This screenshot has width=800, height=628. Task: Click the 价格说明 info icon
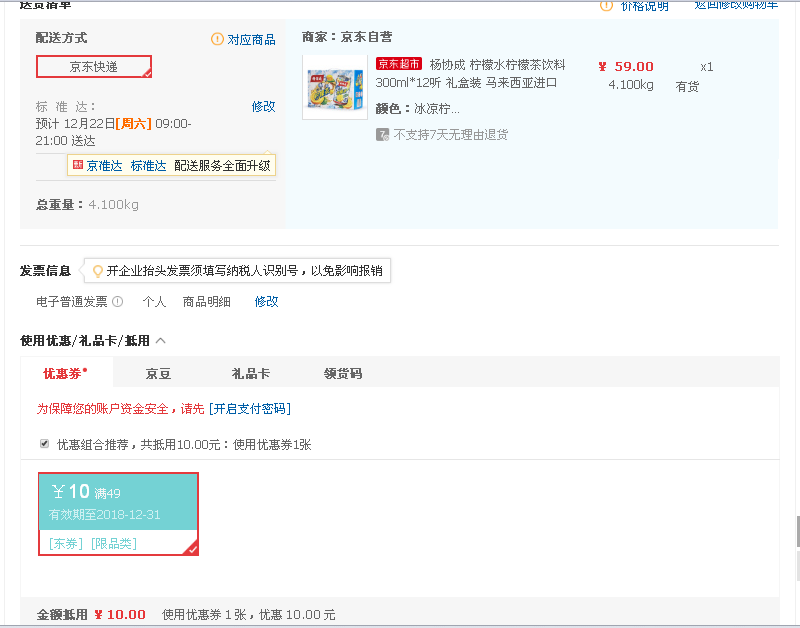pos(605,6)
